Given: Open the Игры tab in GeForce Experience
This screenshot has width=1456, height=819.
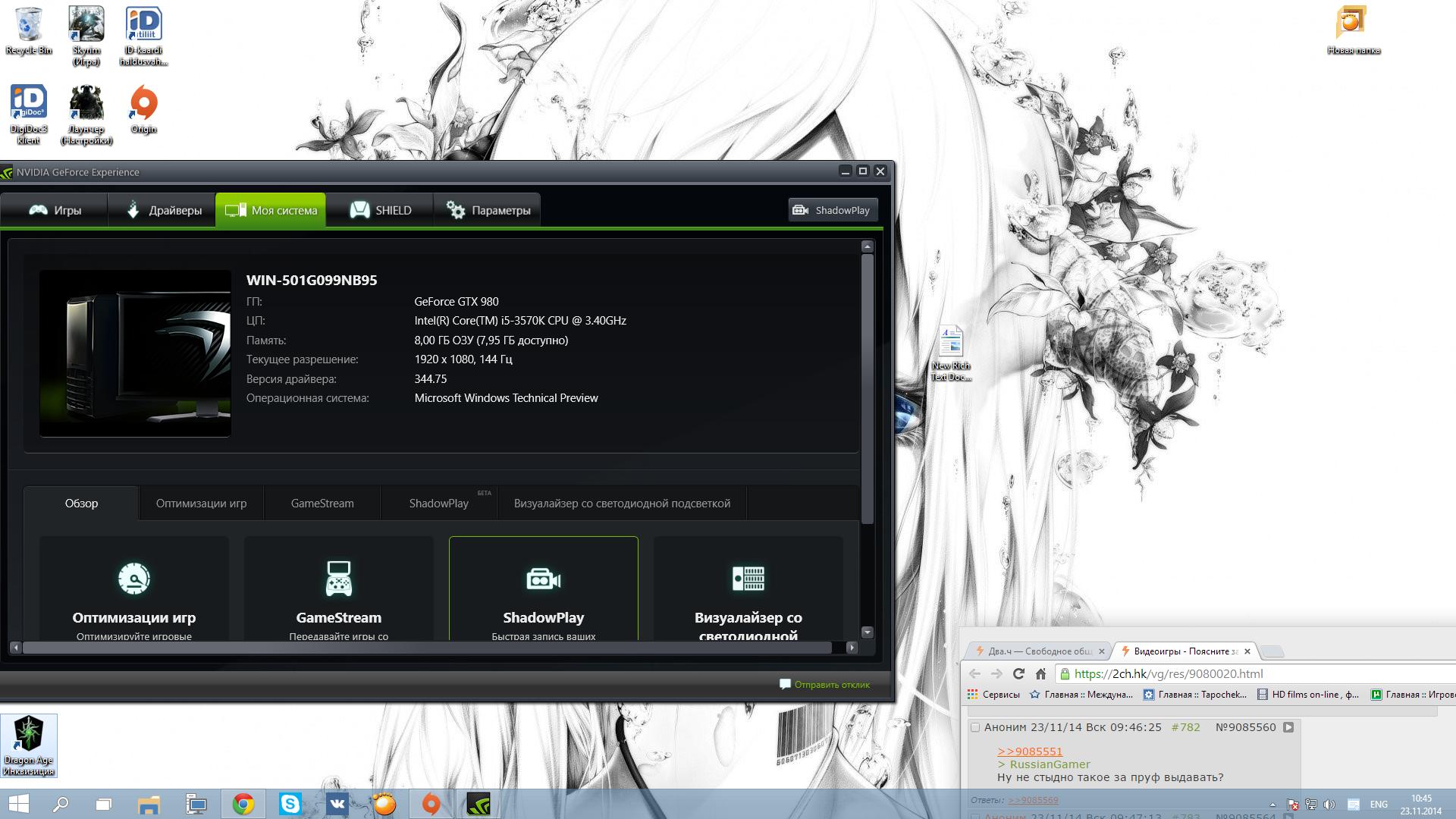Looking at the screenshot, I should 55,210.
